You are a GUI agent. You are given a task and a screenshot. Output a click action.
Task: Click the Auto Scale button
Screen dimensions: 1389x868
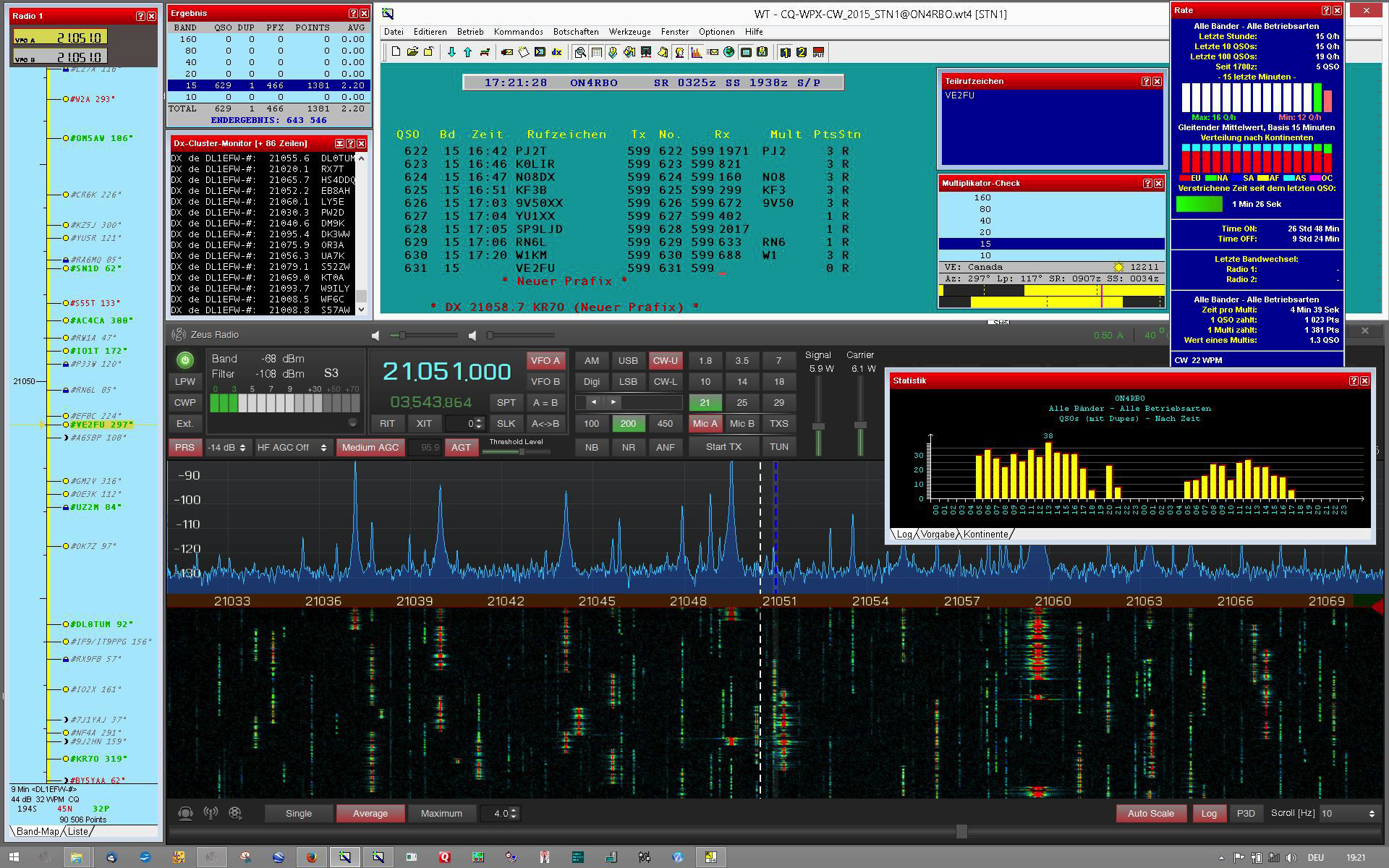[1150, 813]
